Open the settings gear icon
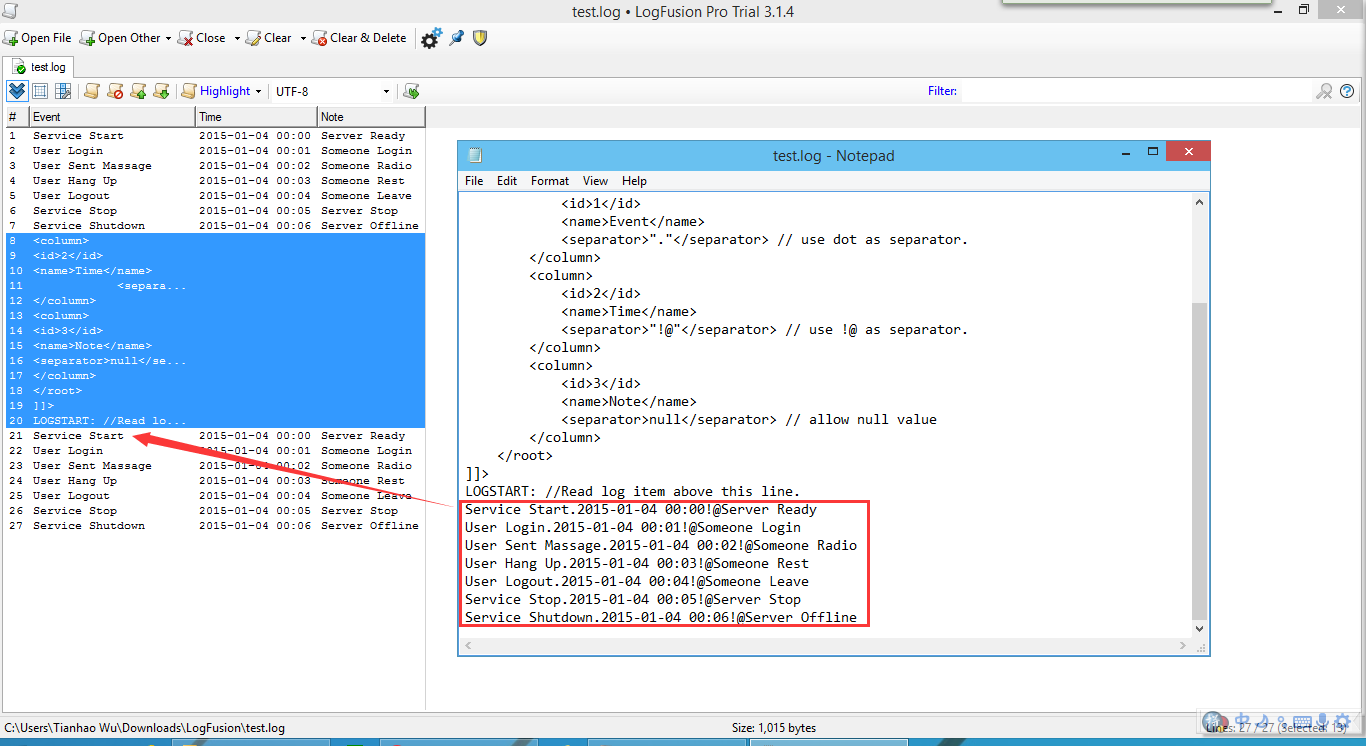1366x746 pixels. [x=431, y=39]
